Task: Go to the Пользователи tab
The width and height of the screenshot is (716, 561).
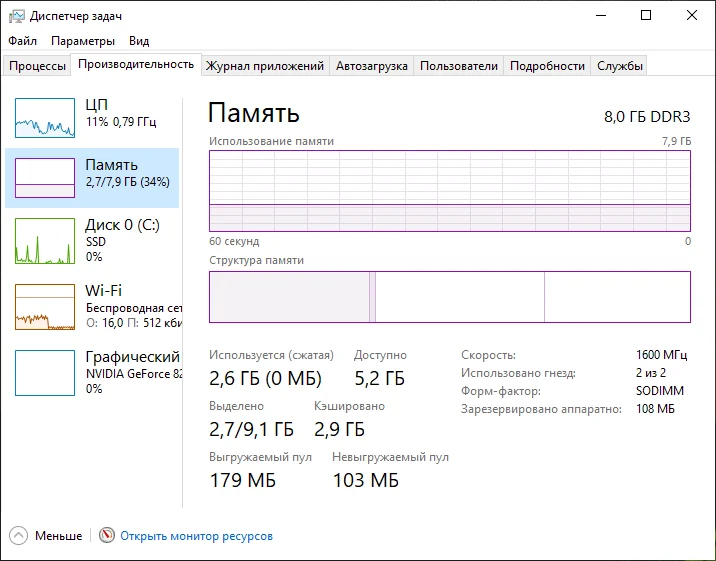Action: (x=458, y=66)
